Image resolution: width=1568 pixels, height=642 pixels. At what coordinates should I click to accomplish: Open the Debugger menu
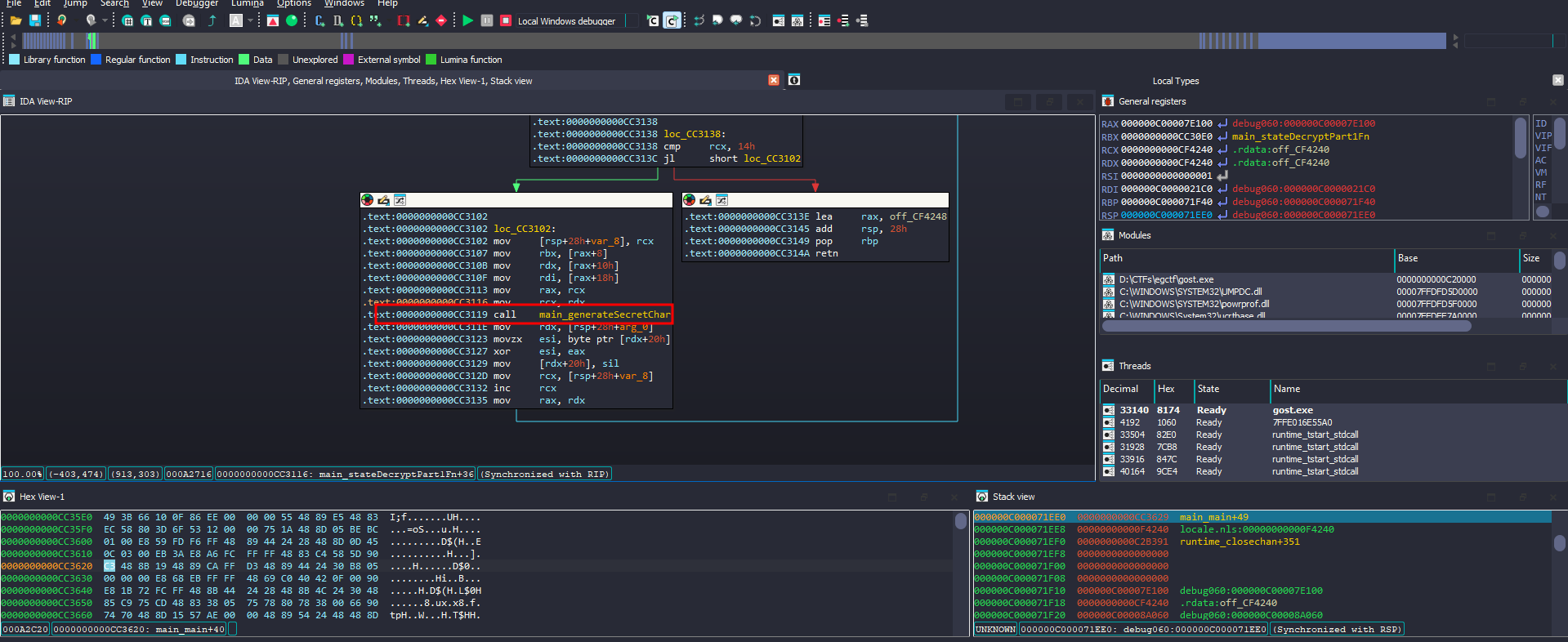point(196,3)
